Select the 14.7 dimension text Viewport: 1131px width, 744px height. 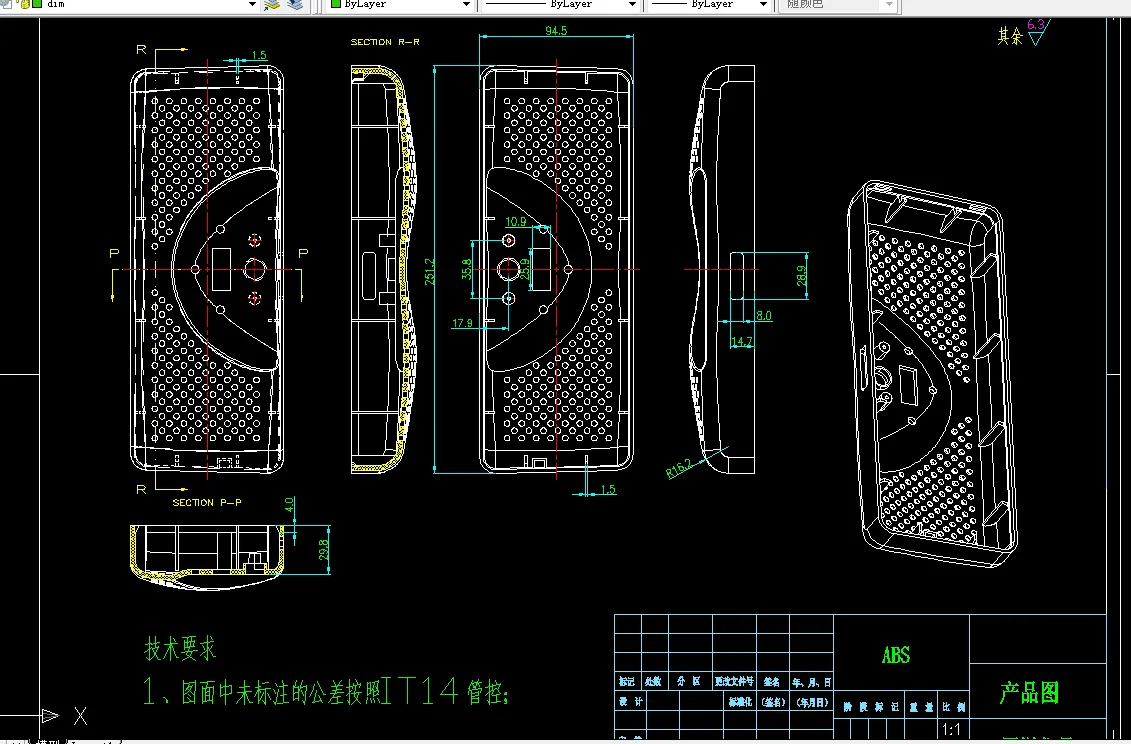coord(742,341)
